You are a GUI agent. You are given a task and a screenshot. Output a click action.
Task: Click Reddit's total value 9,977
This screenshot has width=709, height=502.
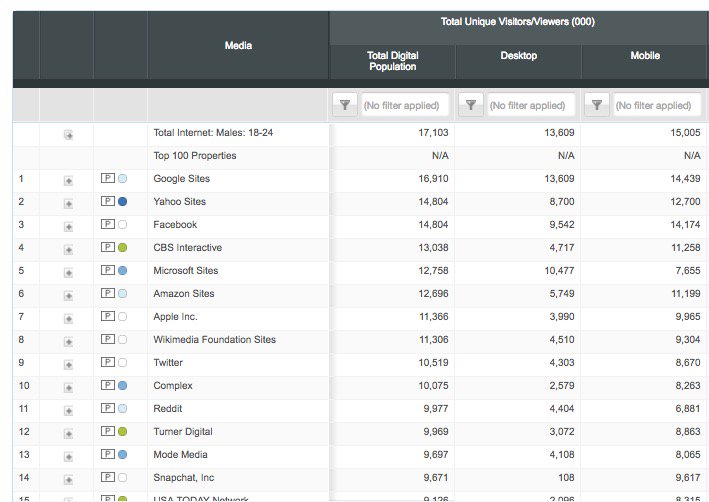pyautogui.click(x=436, y=409)
